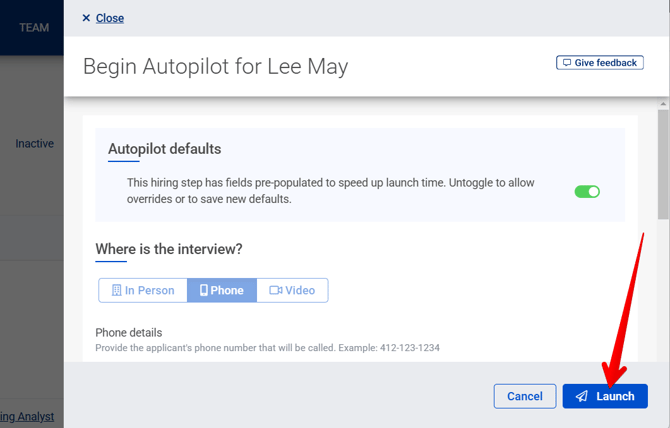This screenshot has width=670, height=428.
Task: Click the scrollbar up arrow
Action: click(663, 103)
